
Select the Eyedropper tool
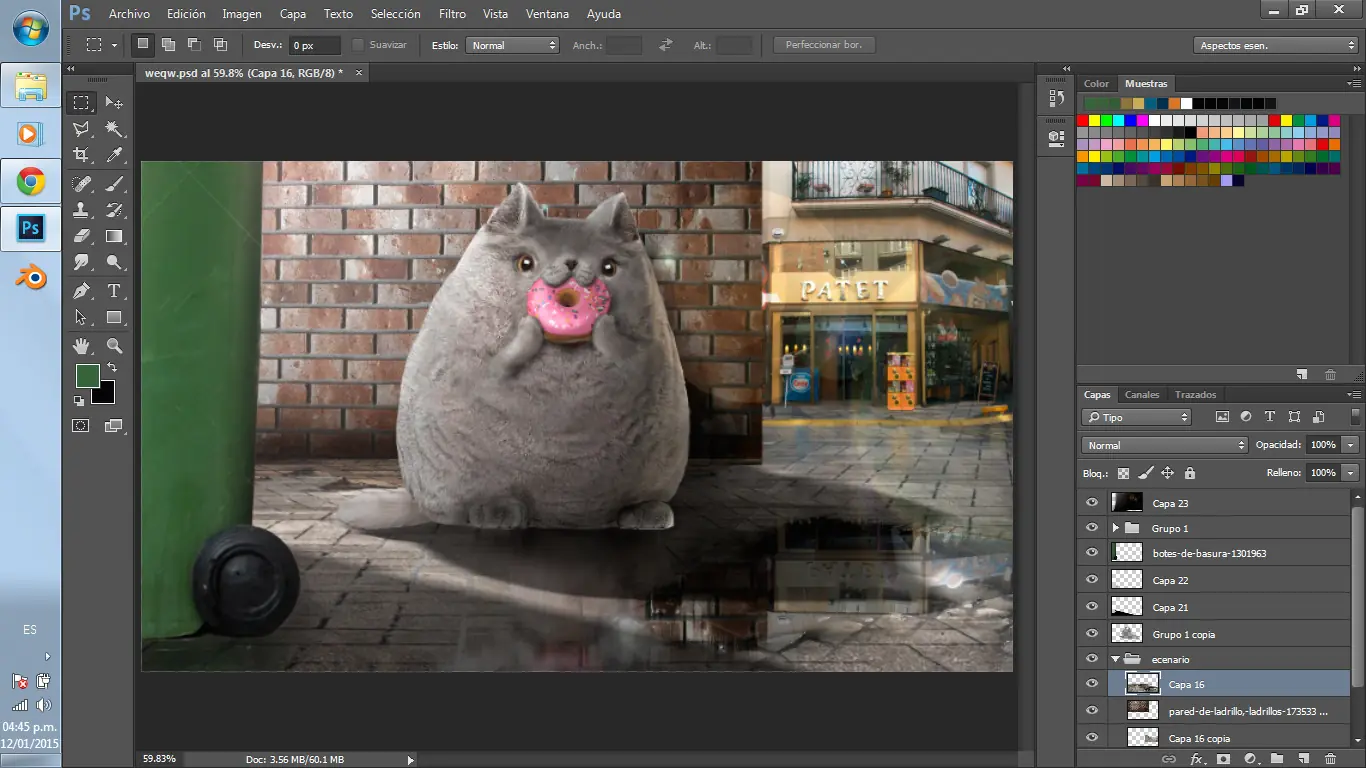tap(114, 155)
